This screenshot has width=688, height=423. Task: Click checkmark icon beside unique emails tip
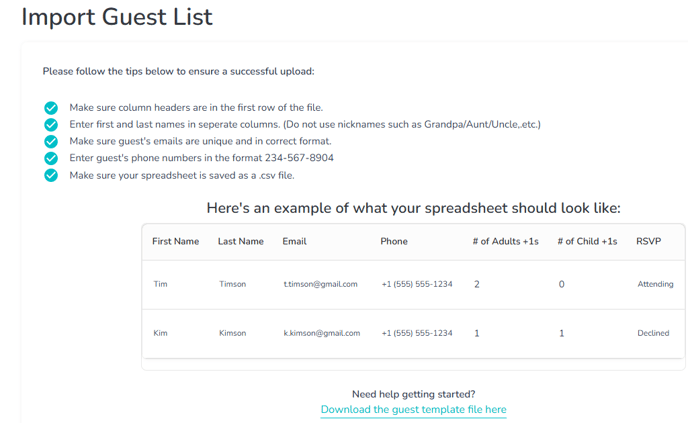point(51,141)
